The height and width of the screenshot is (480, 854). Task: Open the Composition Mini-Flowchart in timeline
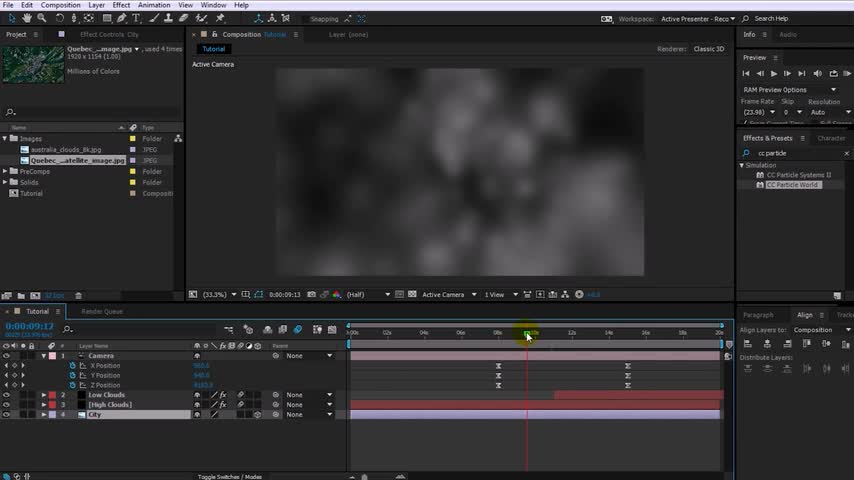coord(229,330)
